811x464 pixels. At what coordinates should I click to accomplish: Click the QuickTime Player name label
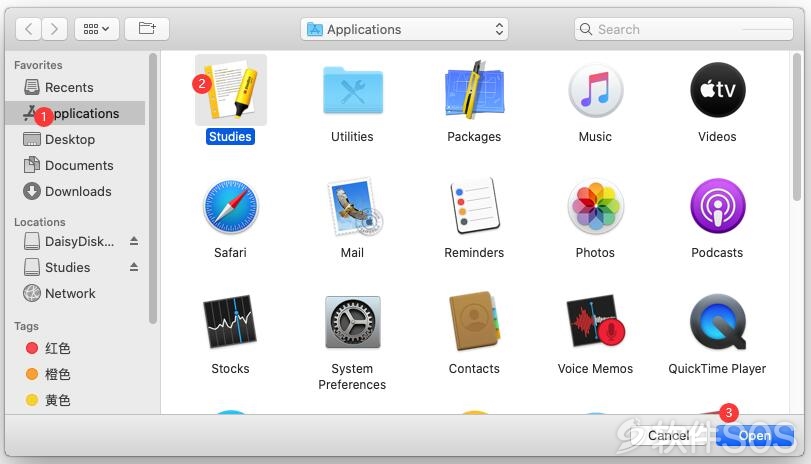717,369
